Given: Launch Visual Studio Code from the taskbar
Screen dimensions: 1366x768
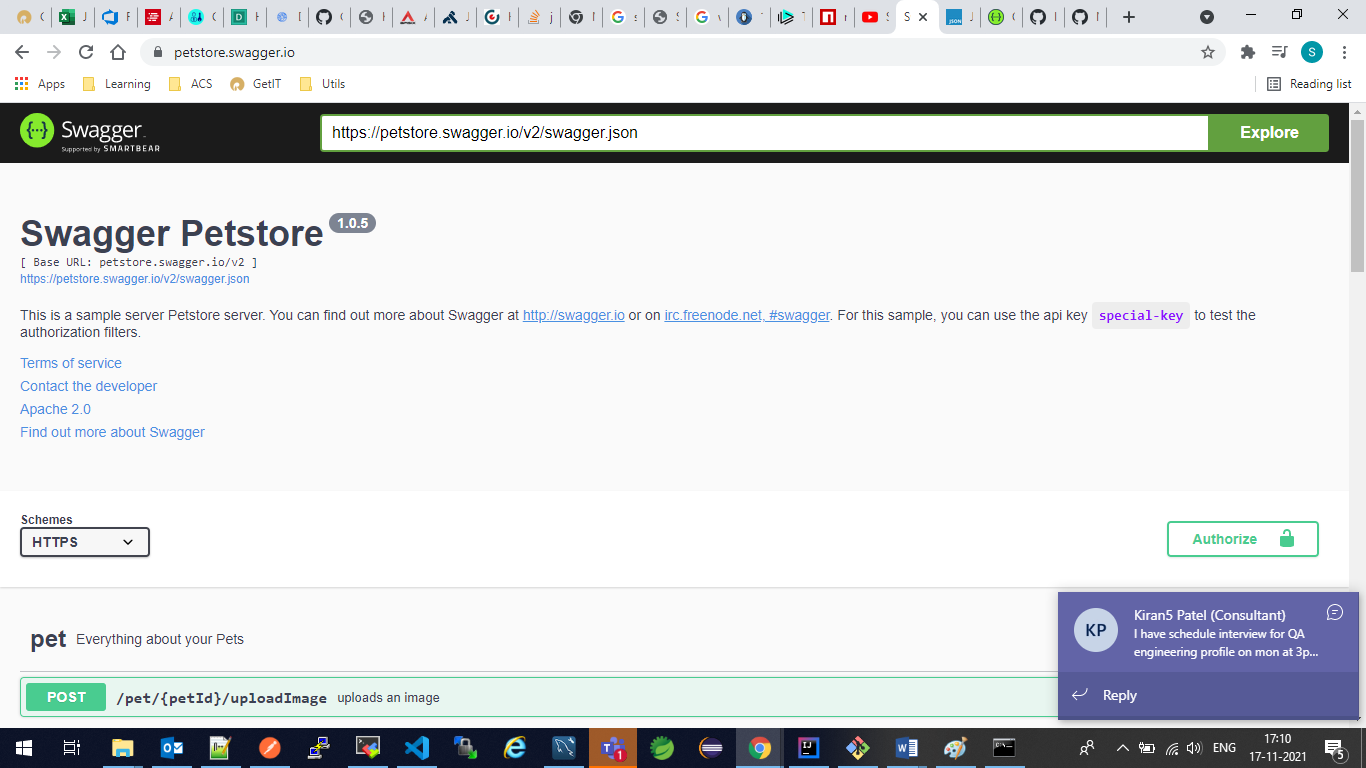Looking at the screenshot, I should [x=417, y=747].
